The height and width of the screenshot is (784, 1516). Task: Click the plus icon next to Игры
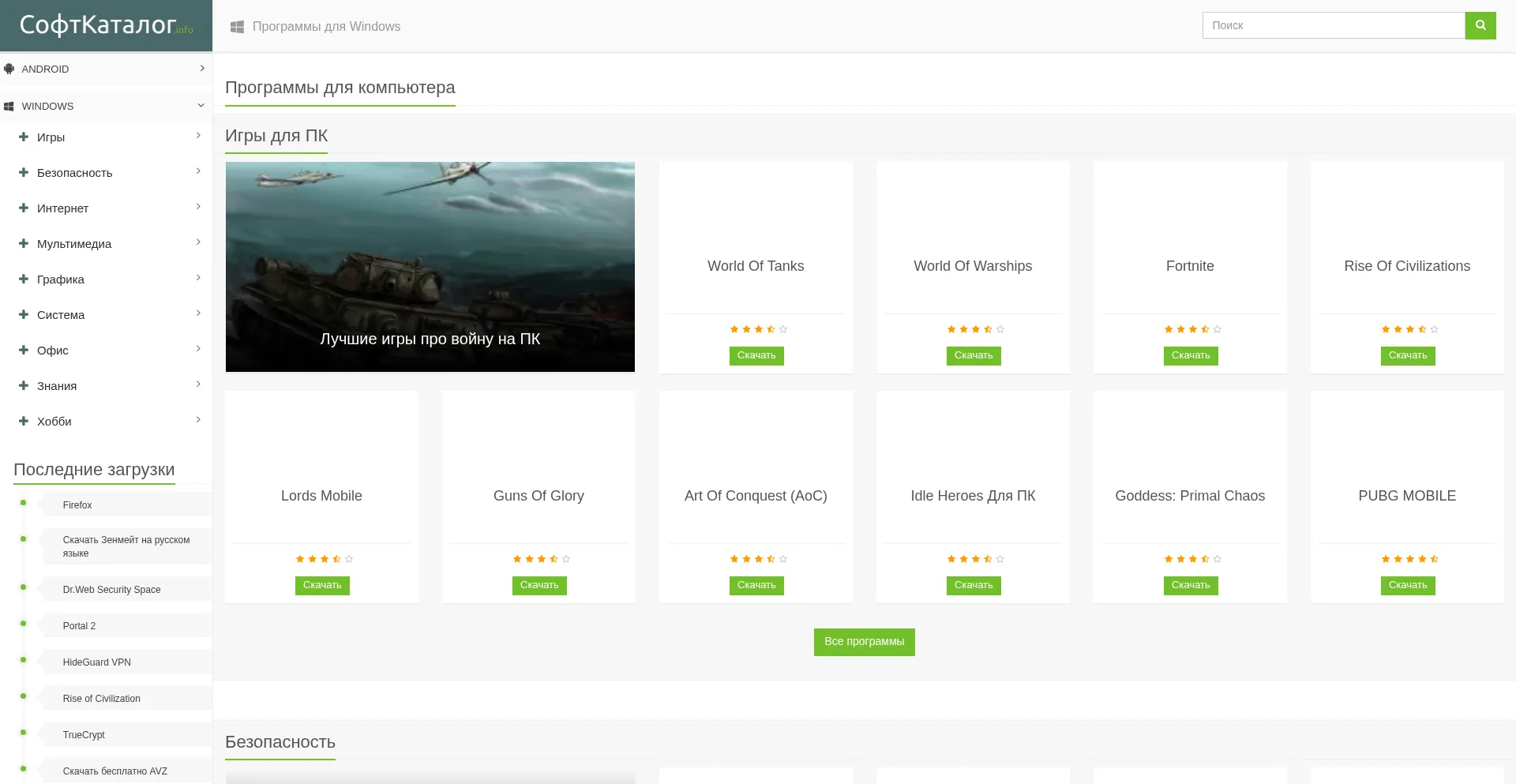pos(24,137)
